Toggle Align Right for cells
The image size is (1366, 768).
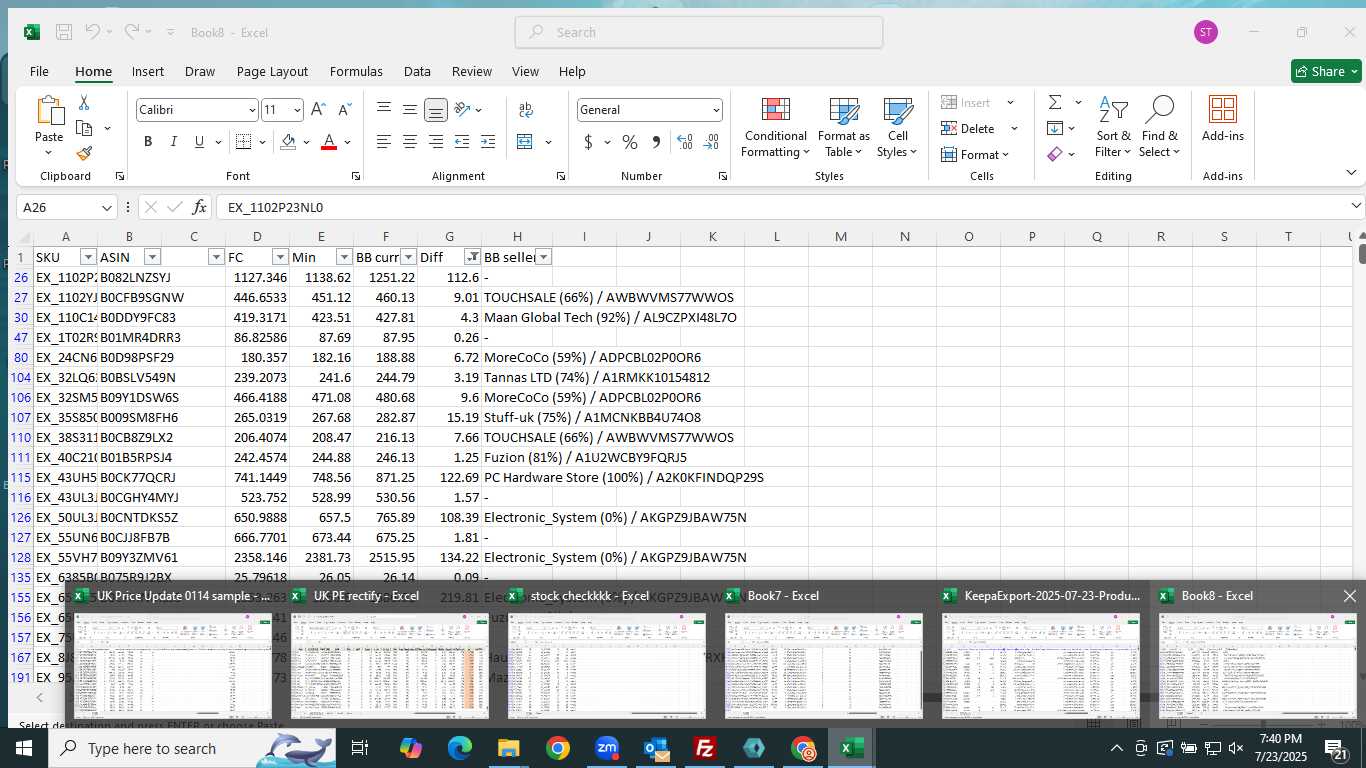click(x=436, y=142)
